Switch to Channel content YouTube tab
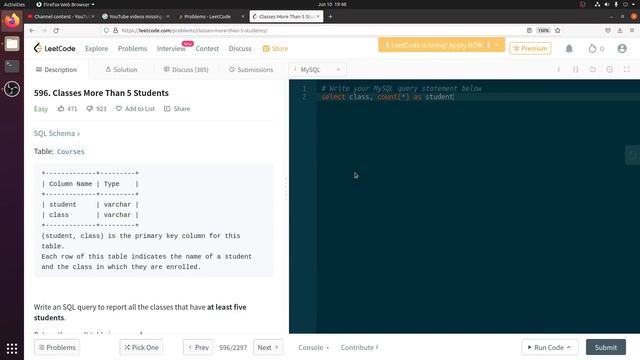Viewport: 640px width, 360px height. (61, 17)
